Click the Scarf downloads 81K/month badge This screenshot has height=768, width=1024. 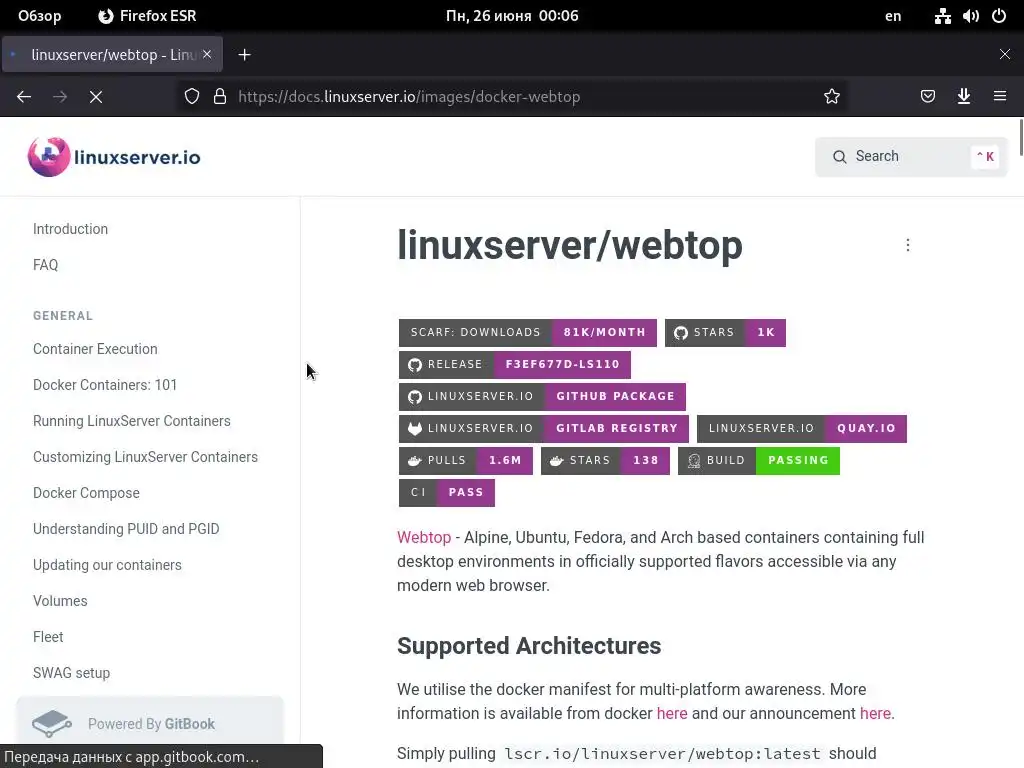[528, 332]
